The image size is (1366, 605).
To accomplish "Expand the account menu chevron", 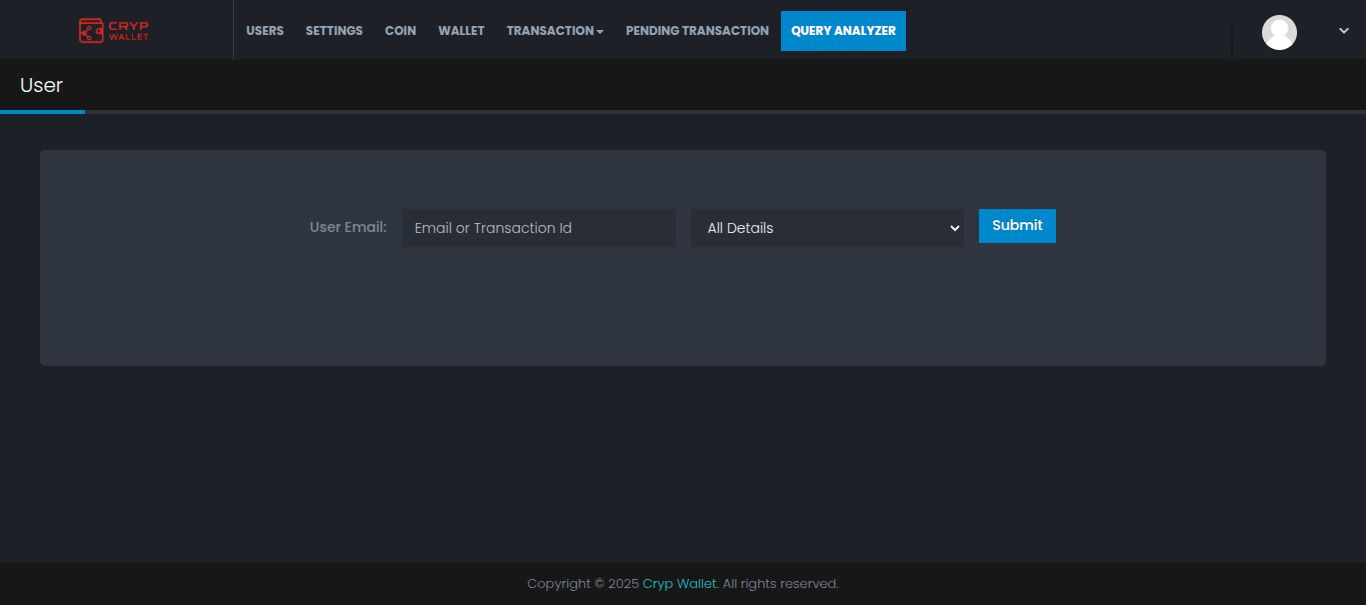I will (x=1343, y=31).
